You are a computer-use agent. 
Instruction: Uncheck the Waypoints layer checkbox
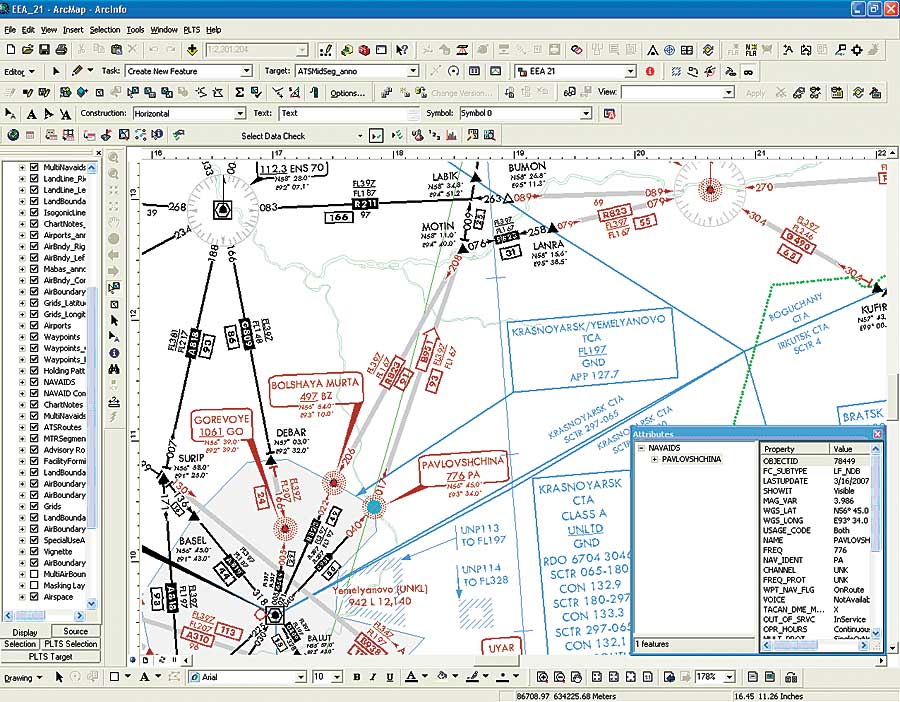(x=34, y=337)
